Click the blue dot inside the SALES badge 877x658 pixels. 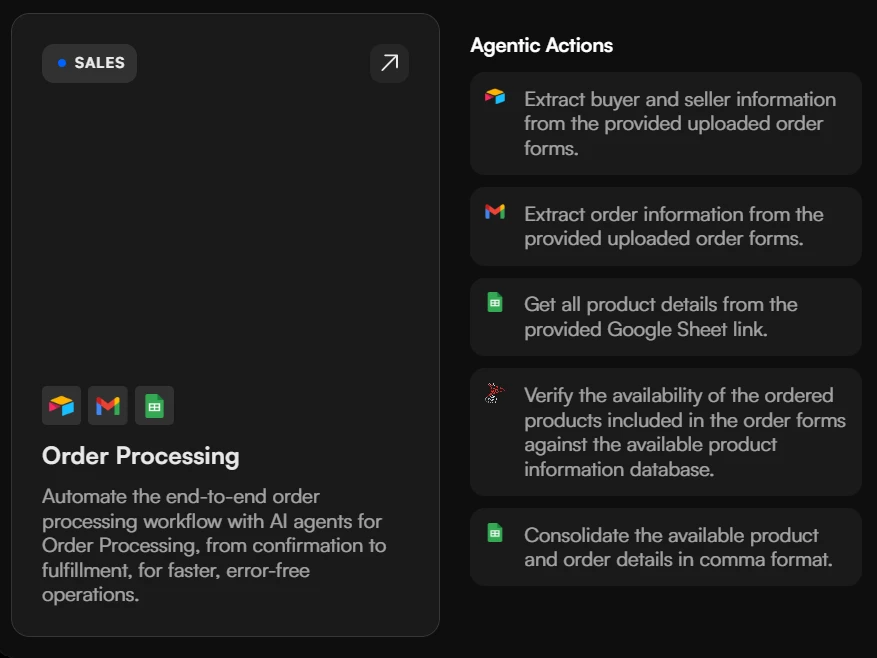64,63
